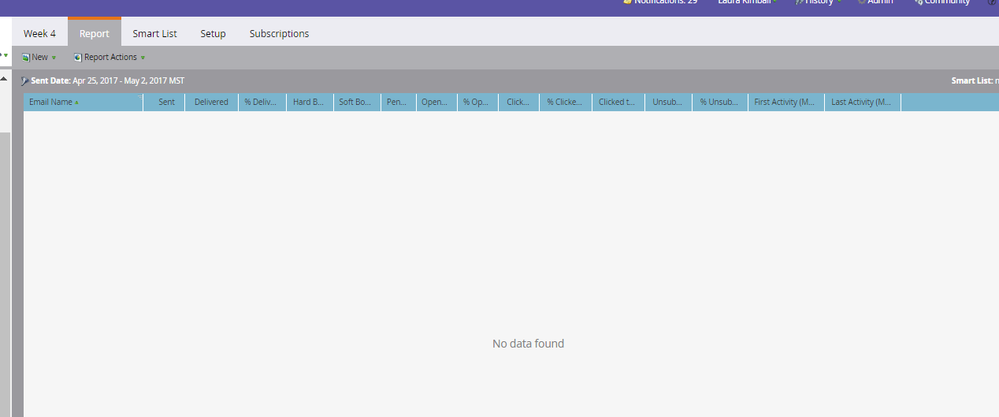Click the Report Actions pie chart icon
This screenshot has width=999, height=417.
coord(78,57)
